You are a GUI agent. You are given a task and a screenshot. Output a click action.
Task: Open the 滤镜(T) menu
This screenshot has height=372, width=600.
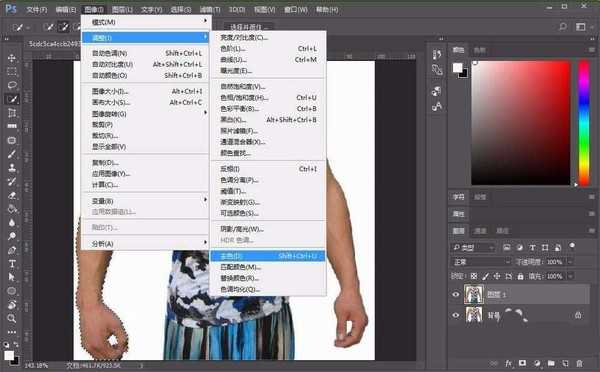tap(210, 9)
